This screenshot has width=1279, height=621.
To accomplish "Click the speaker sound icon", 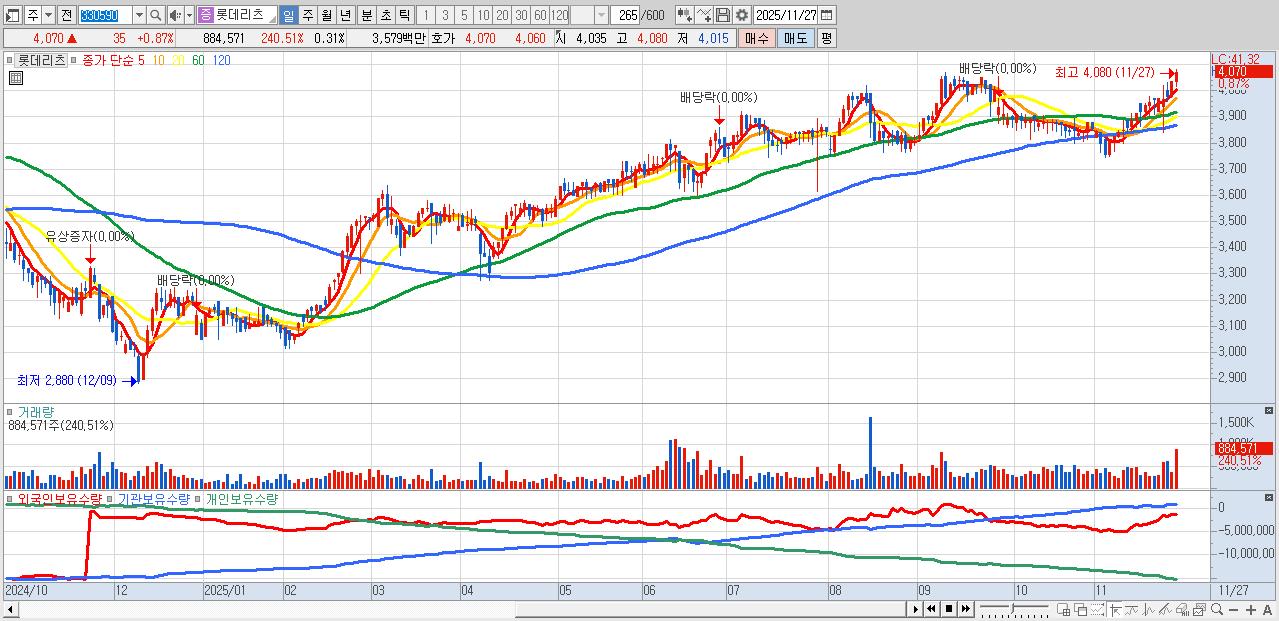I will click(174, 15).
